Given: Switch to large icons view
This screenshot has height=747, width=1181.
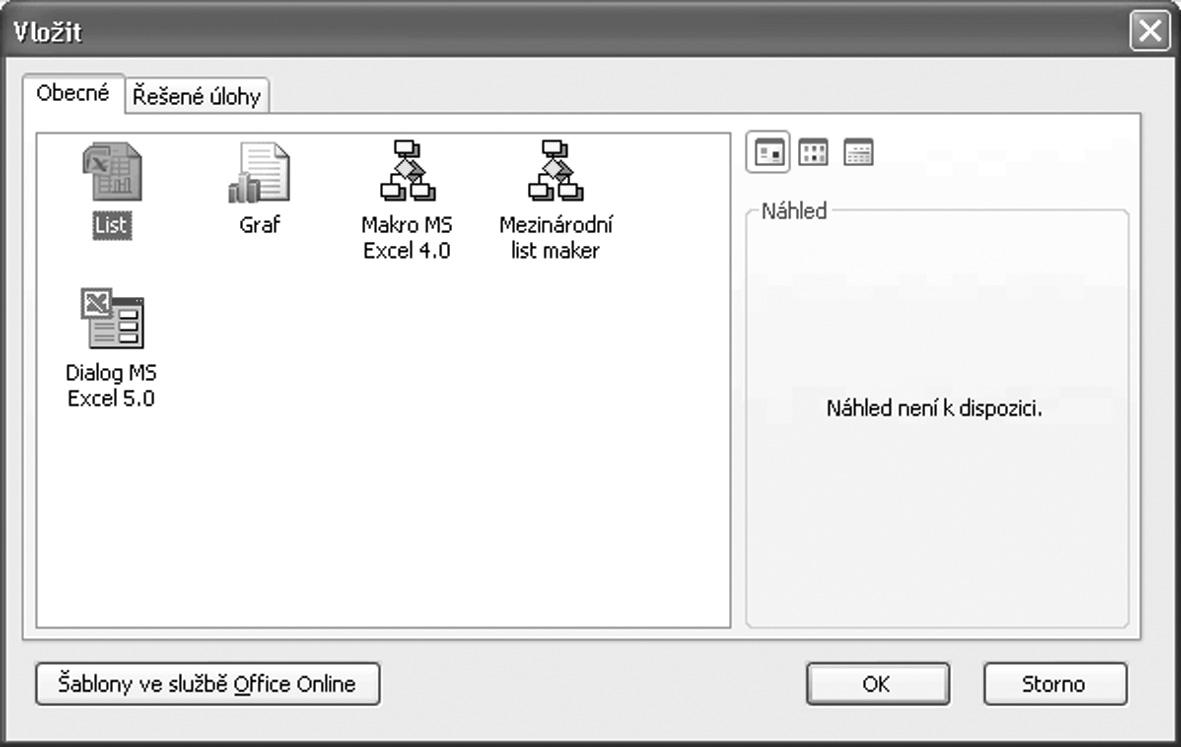Looking at the screenshot, I should tap(768, 152).
